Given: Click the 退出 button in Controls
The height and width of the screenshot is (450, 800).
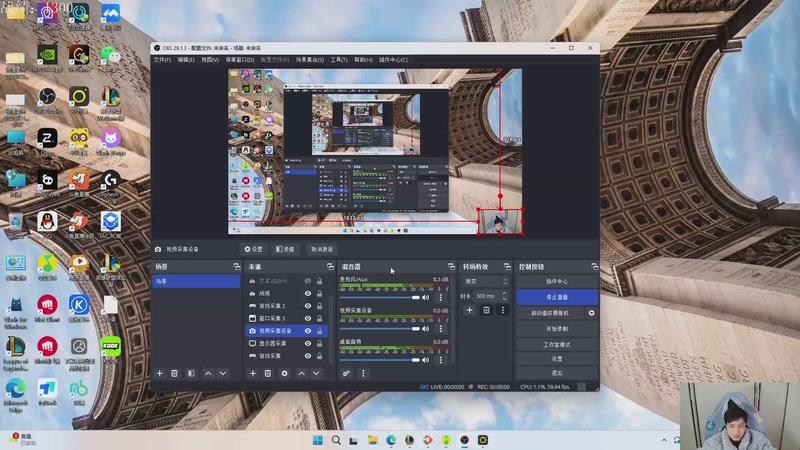Looking at the screenshot, I should (x=557, y=373).
